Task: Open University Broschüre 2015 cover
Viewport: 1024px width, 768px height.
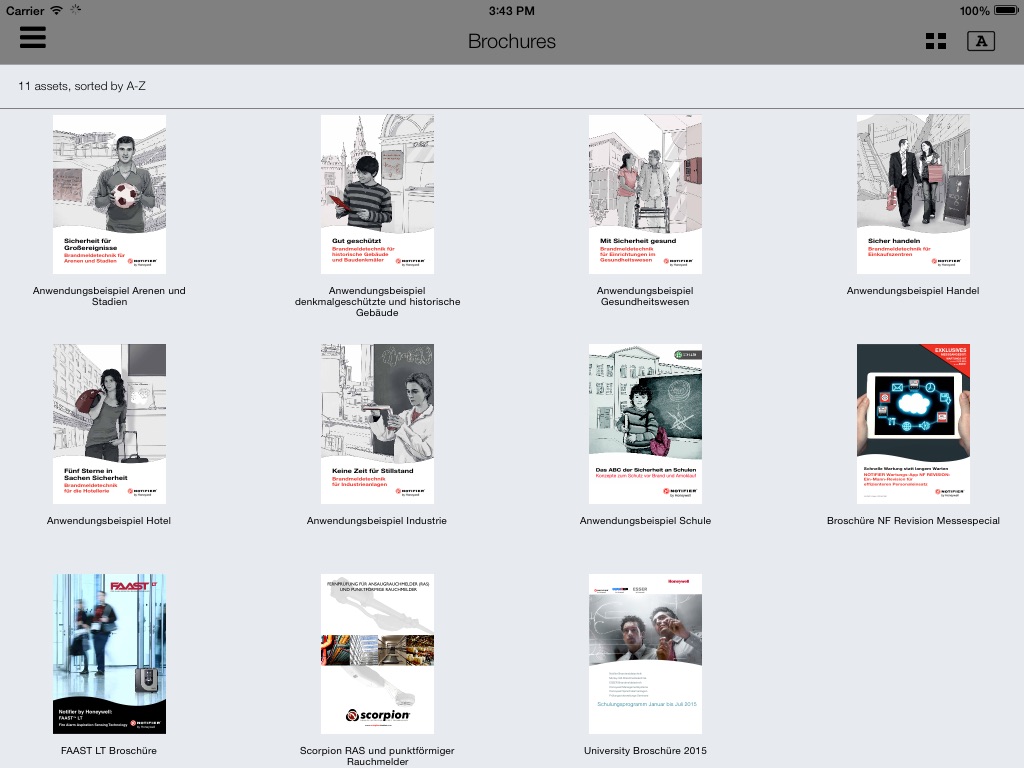Action: pos(645,654)
